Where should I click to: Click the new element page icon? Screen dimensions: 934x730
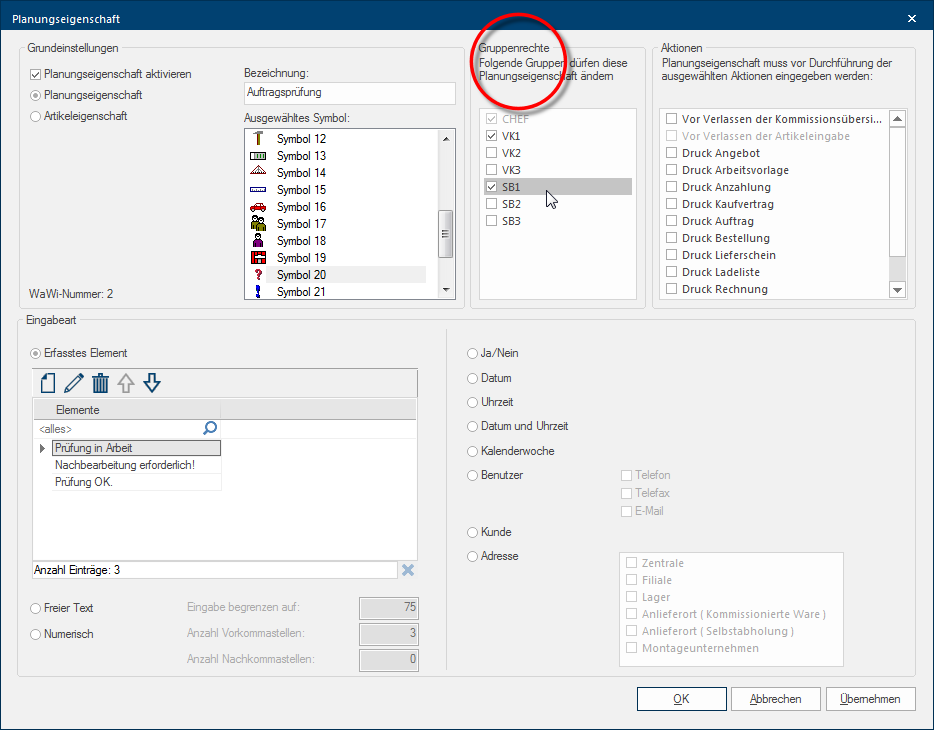(47, 382)
